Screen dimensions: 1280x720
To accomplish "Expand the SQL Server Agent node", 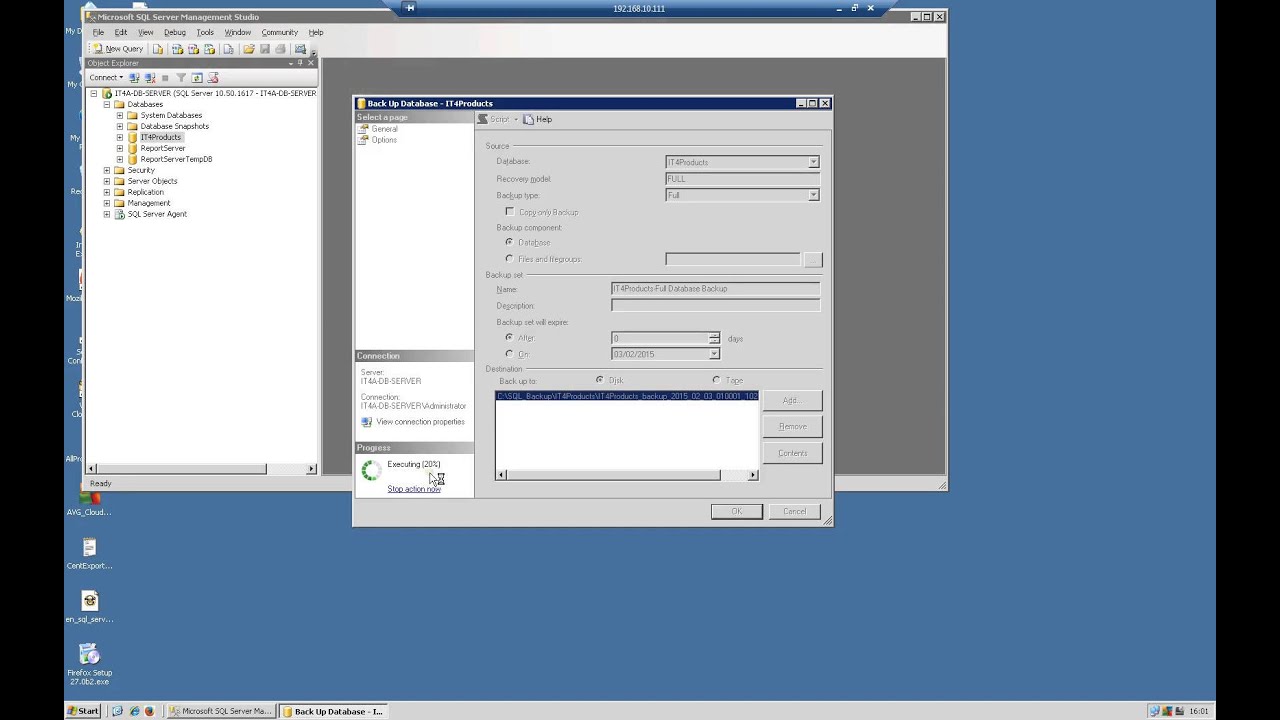I will click(x=107, y=214).
